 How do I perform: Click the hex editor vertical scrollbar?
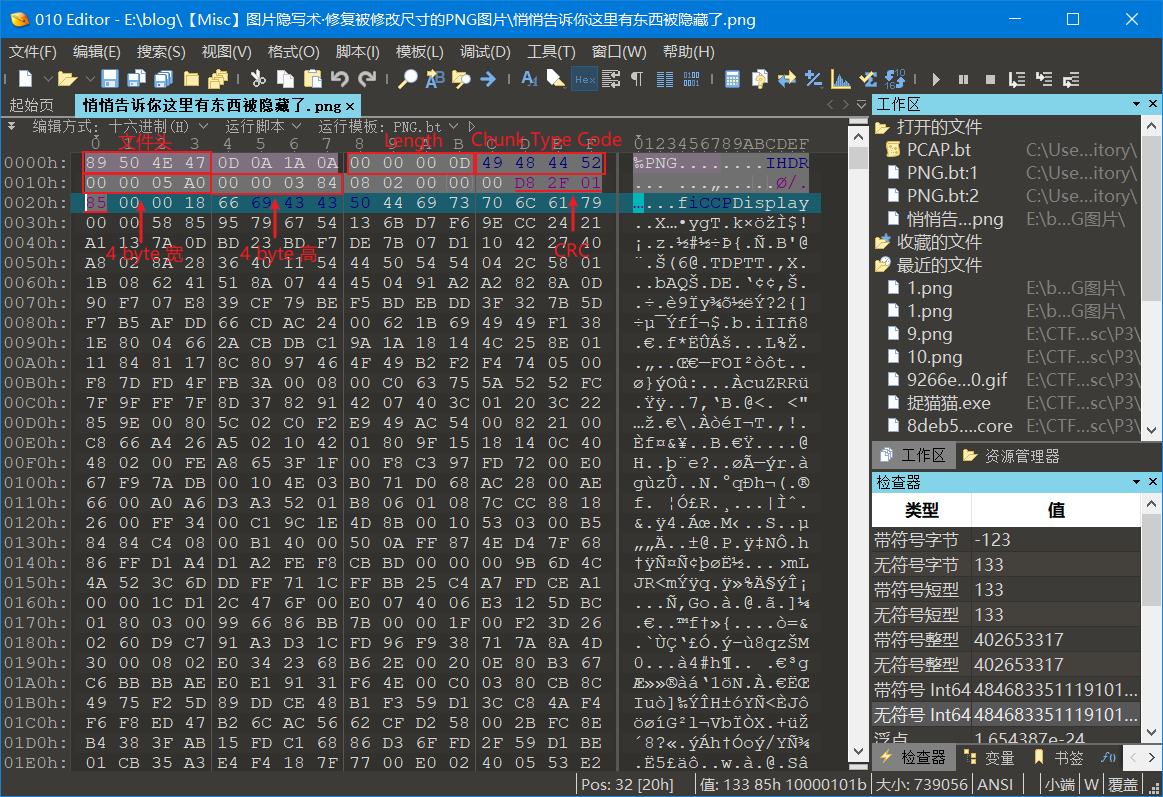pyautogui.click(x=858, y=447)
